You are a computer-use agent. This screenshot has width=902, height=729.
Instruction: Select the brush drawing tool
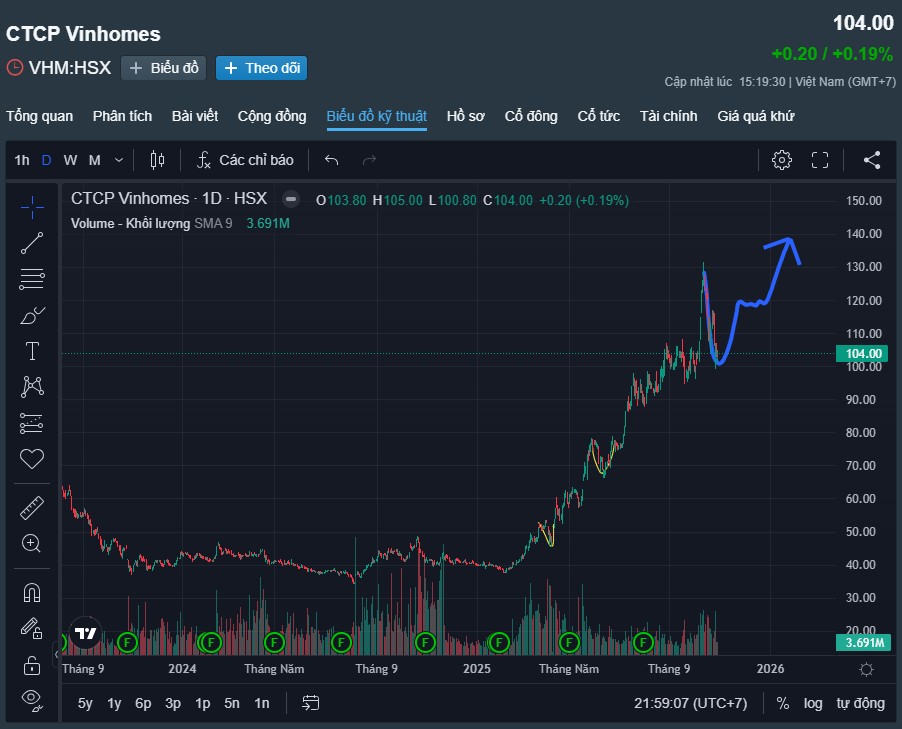32,315
